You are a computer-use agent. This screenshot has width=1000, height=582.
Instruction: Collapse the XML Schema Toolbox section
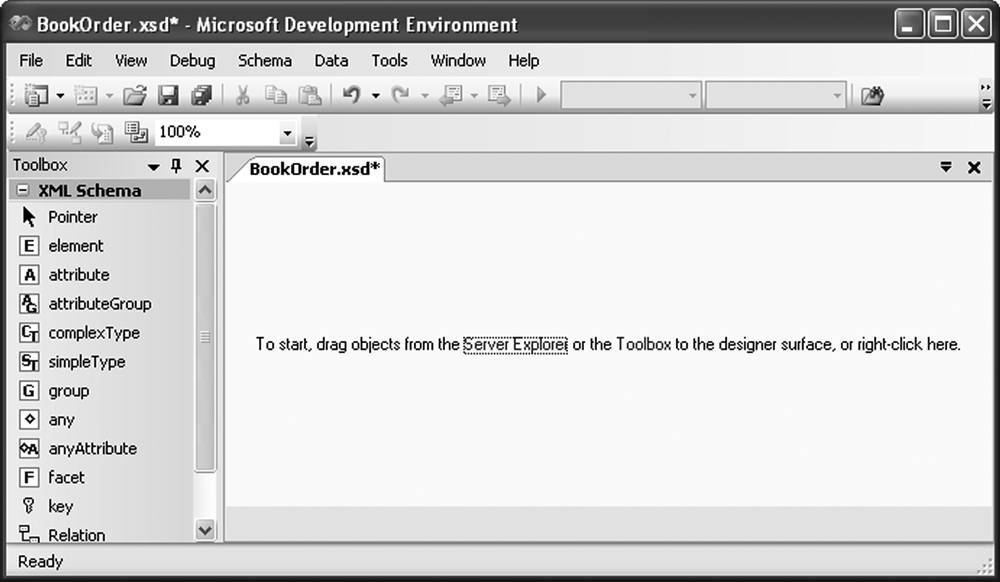(23, 190)
